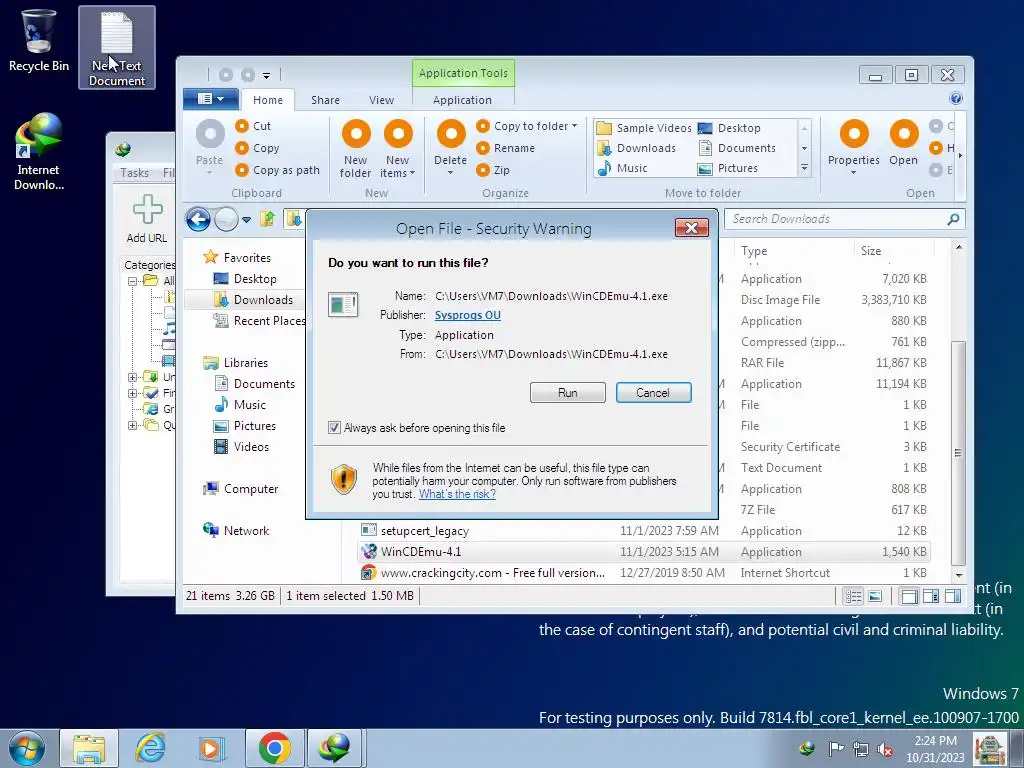
Task: Select Network in navigation pane
Action: click(x=236, y=530)
